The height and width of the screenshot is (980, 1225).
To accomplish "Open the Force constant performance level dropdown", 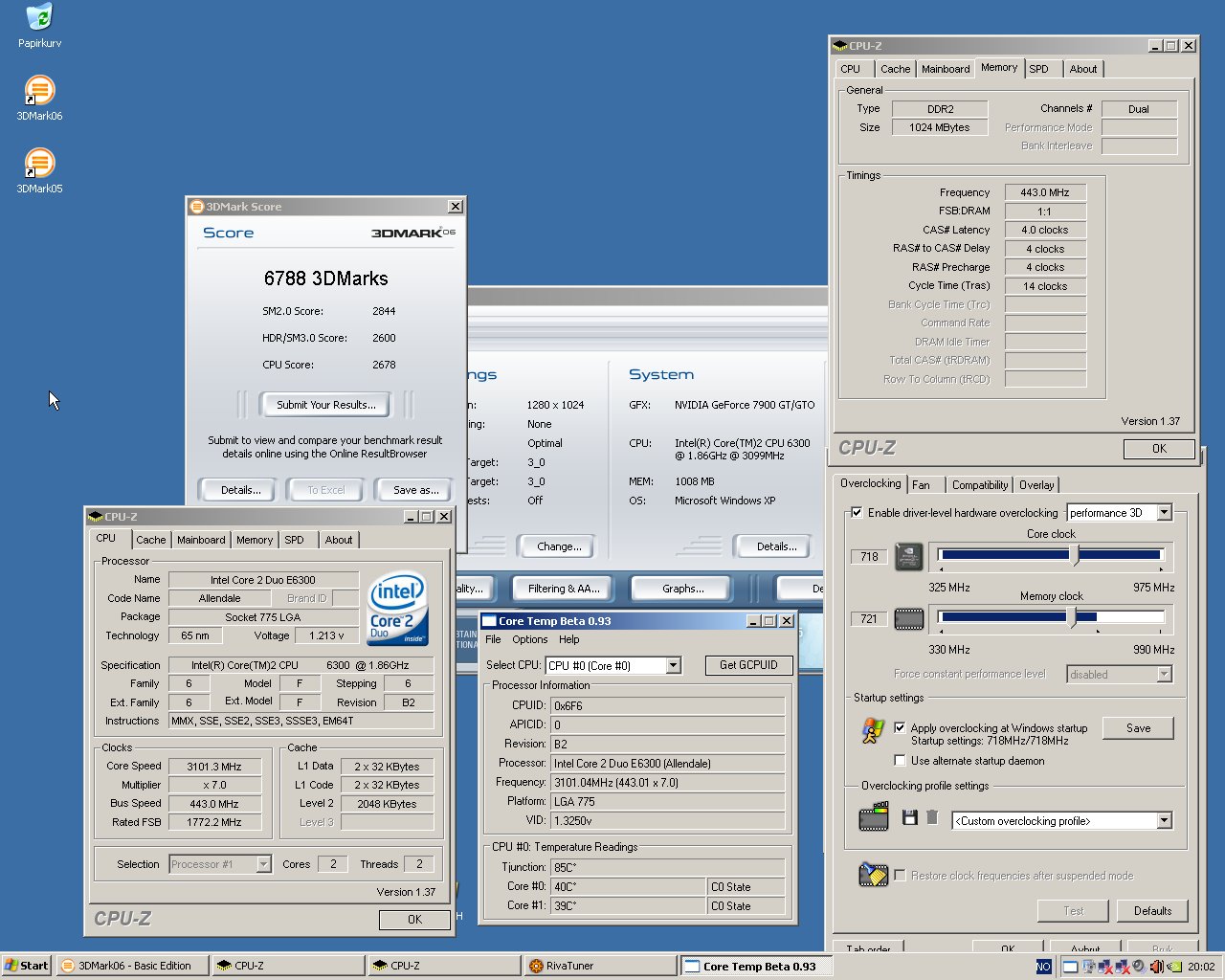I will click(x=1164, y=675).
